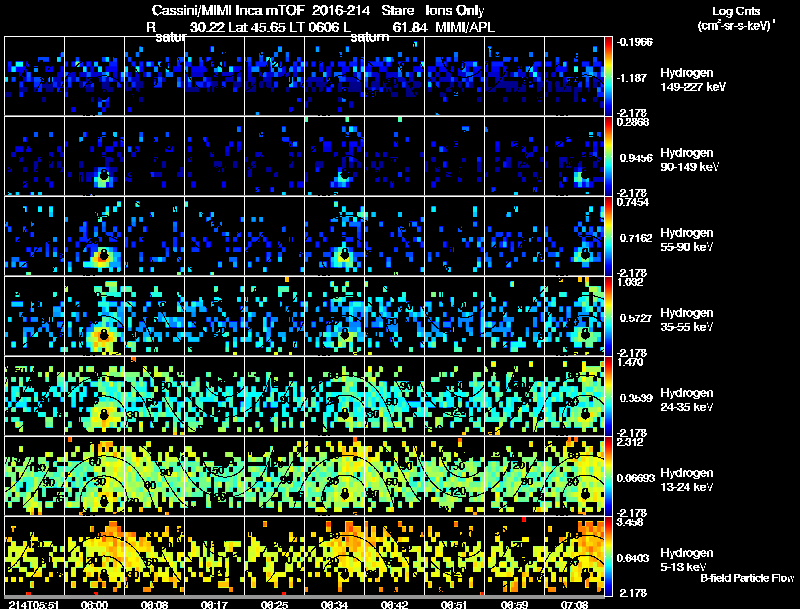Click the color bar for the 35-55 keV row
The width and height of the screenshot is (800, 609).
608,316
